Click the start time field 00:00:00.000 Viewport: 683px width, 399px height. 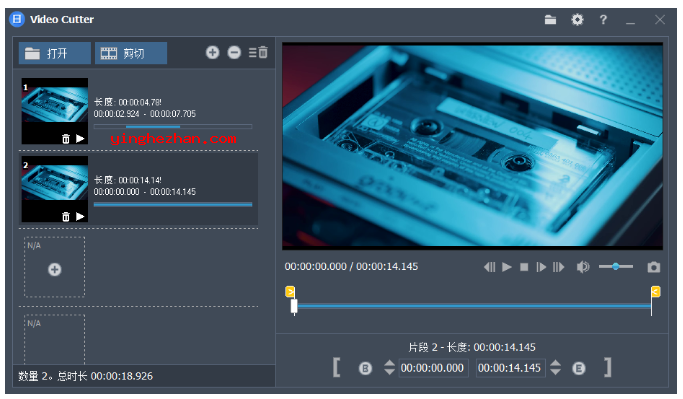433,368
